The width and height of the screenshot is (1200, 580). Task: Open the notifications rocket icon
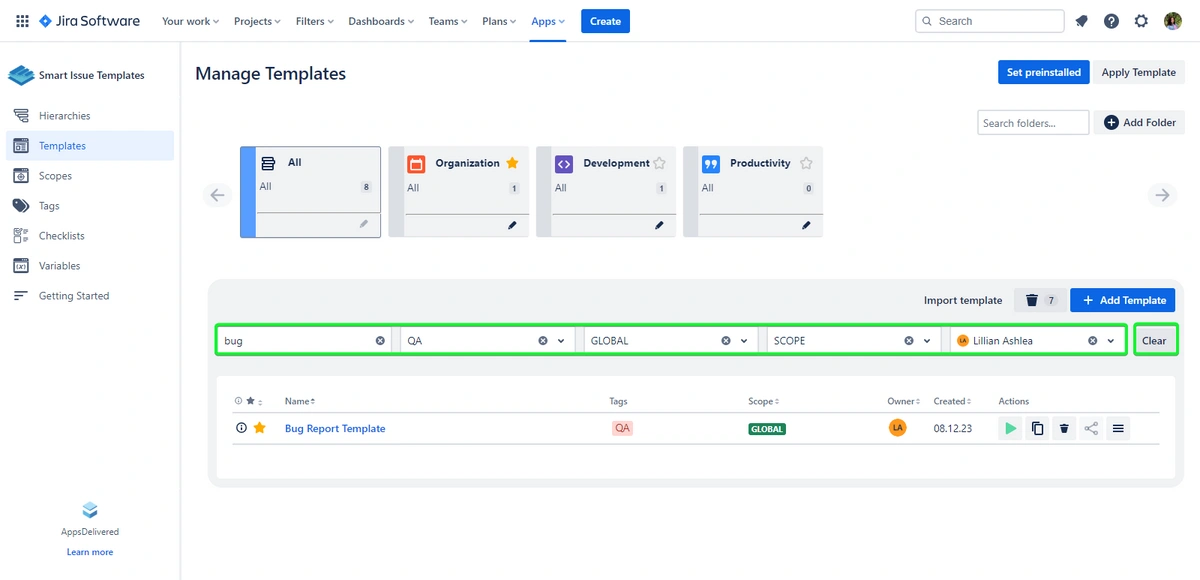(x=1081, y=21)
